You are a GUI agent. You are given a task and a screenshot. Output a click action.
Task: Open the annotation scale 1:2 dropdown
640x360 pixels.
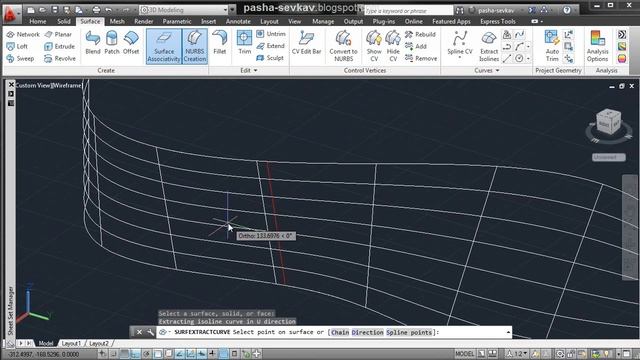coord(518,353)
